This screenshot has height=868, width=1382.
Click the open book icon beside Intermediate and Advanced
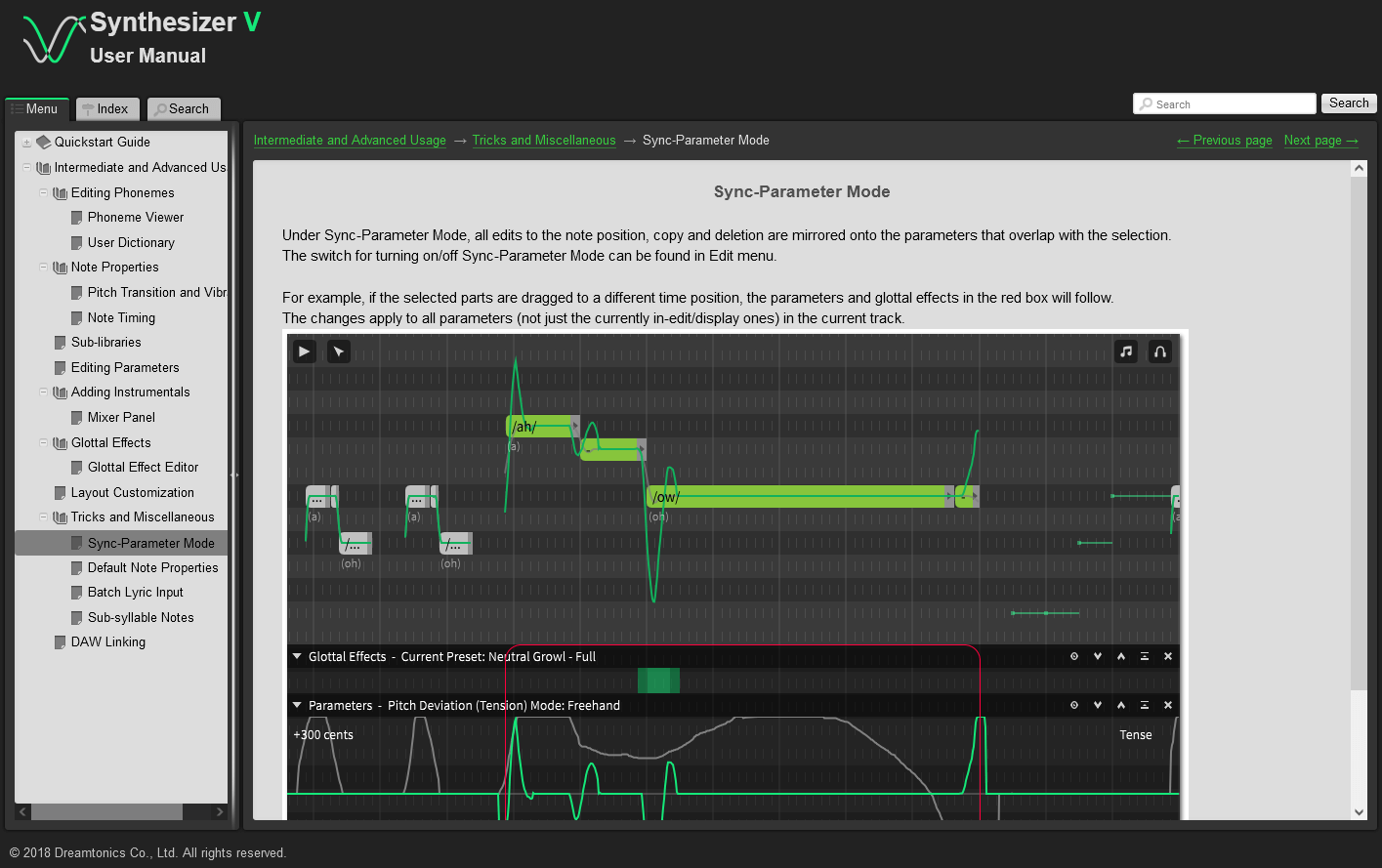(43, 168)
